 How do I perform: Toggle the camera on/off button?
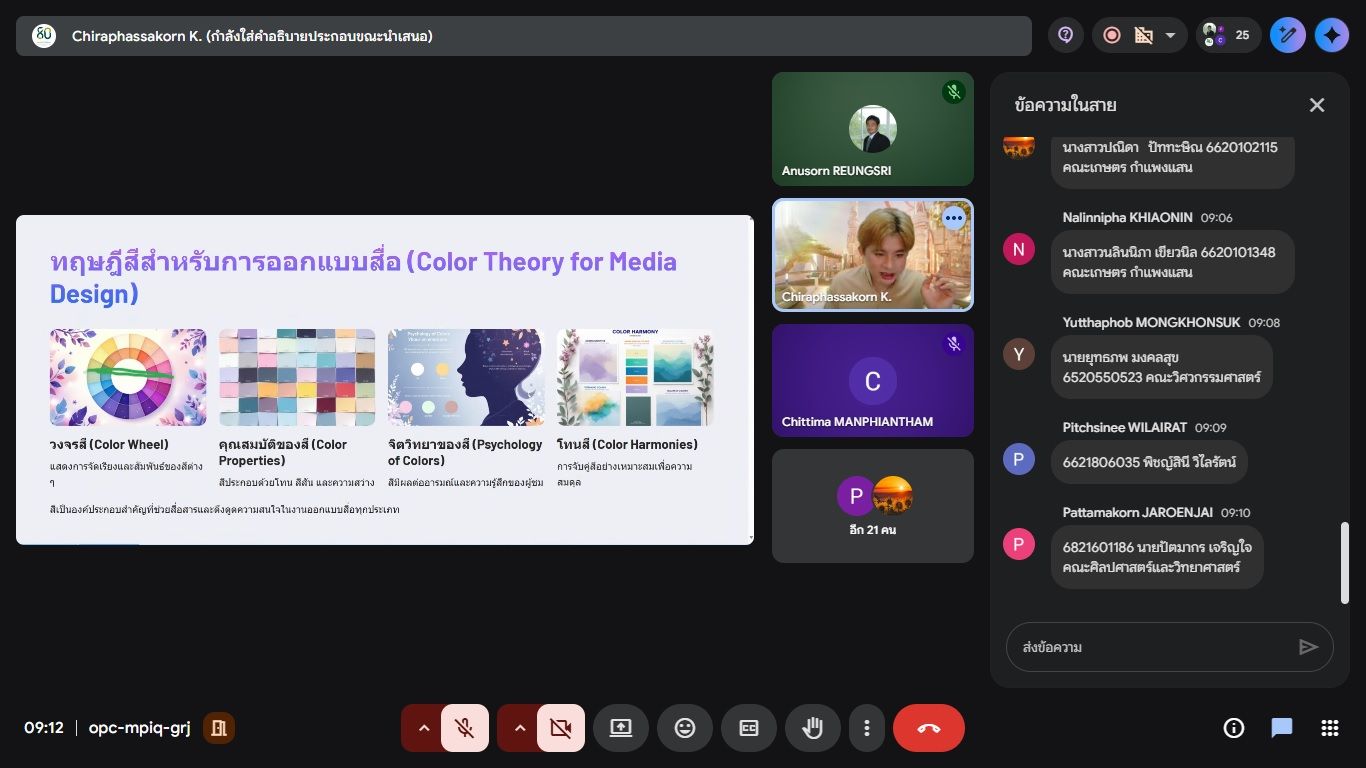pos(560,728)
